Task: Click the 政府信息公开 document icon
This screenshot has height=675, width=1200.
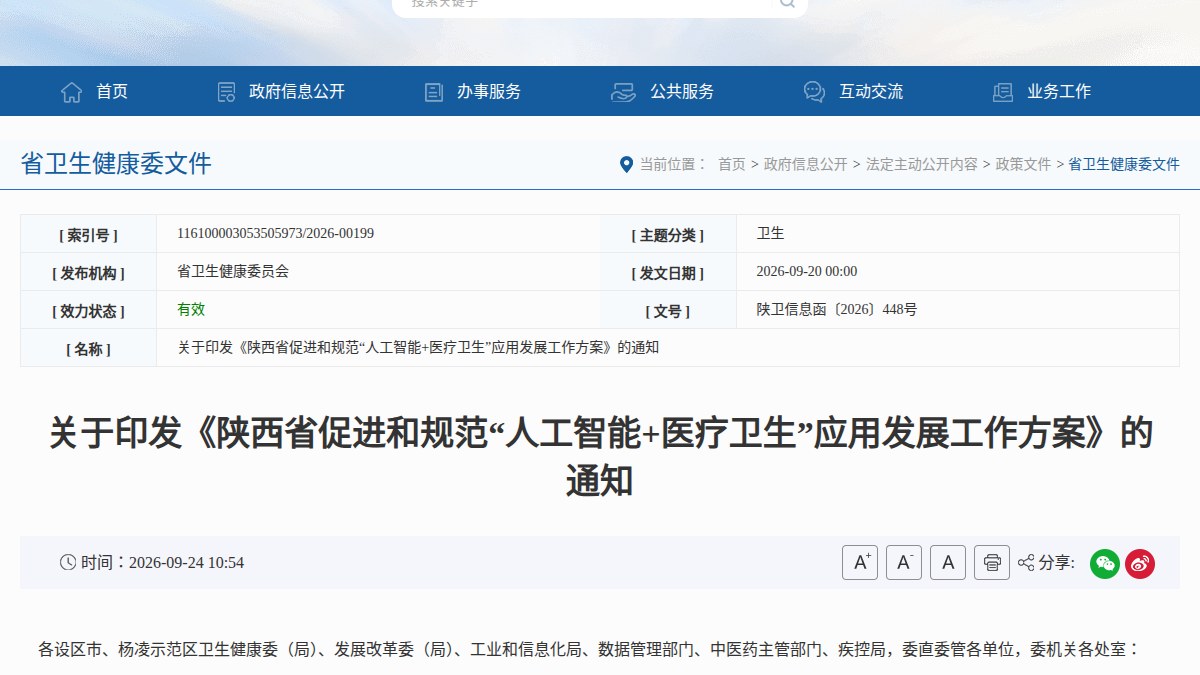Action: [227, 92]
